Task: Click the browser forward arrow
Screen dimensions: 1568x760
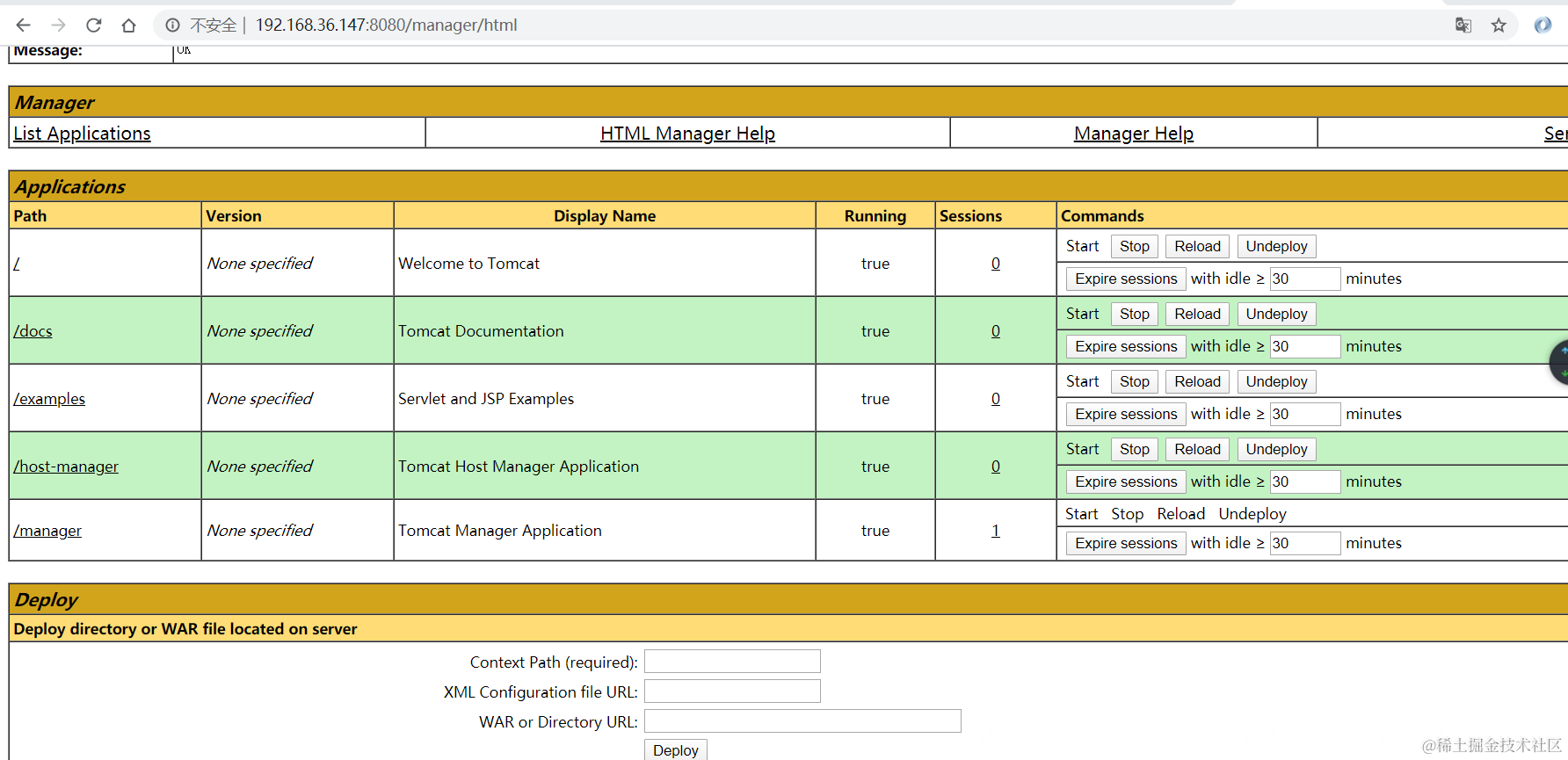Action: [58, 25]
